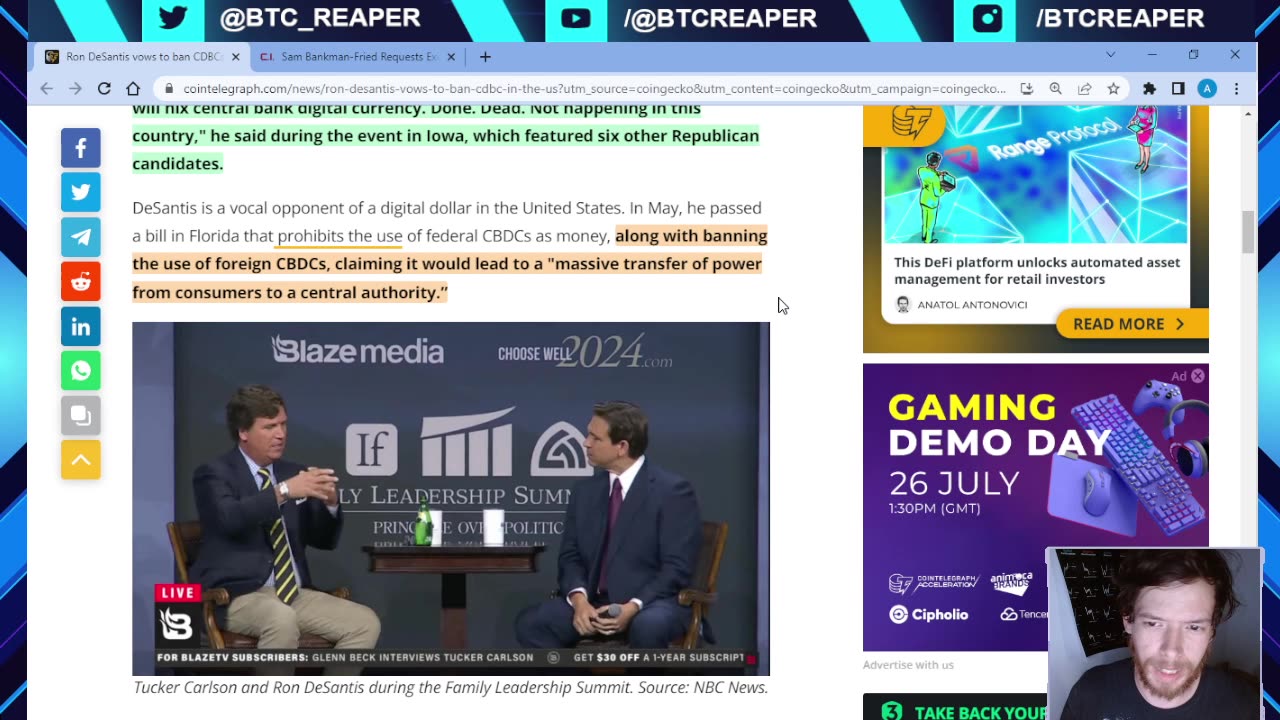Toggle the browser side panel
This screenshot has height=720, width=1280.
point(1178,89)
